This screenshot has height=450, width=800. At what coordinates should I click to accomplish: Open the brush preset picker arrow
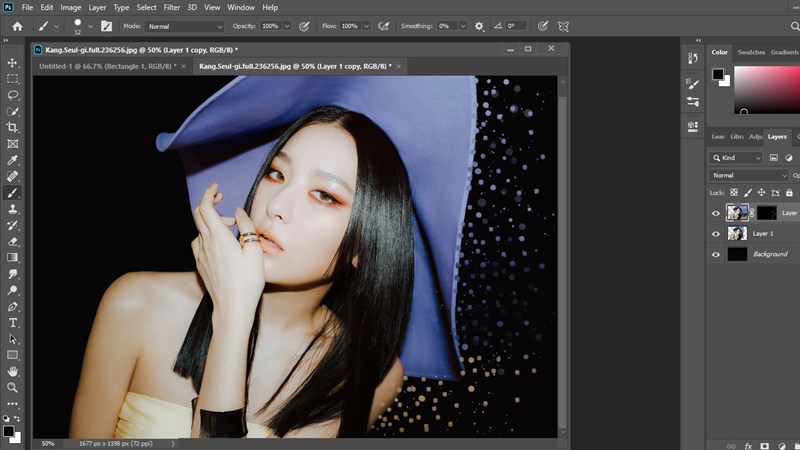[91, 27]
